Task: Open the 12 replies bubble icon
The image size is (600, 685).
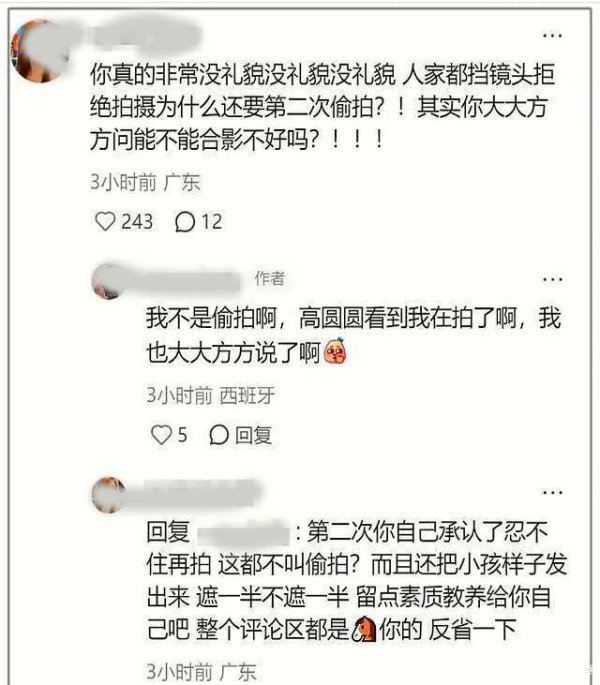Action: [x=185, y=222]
